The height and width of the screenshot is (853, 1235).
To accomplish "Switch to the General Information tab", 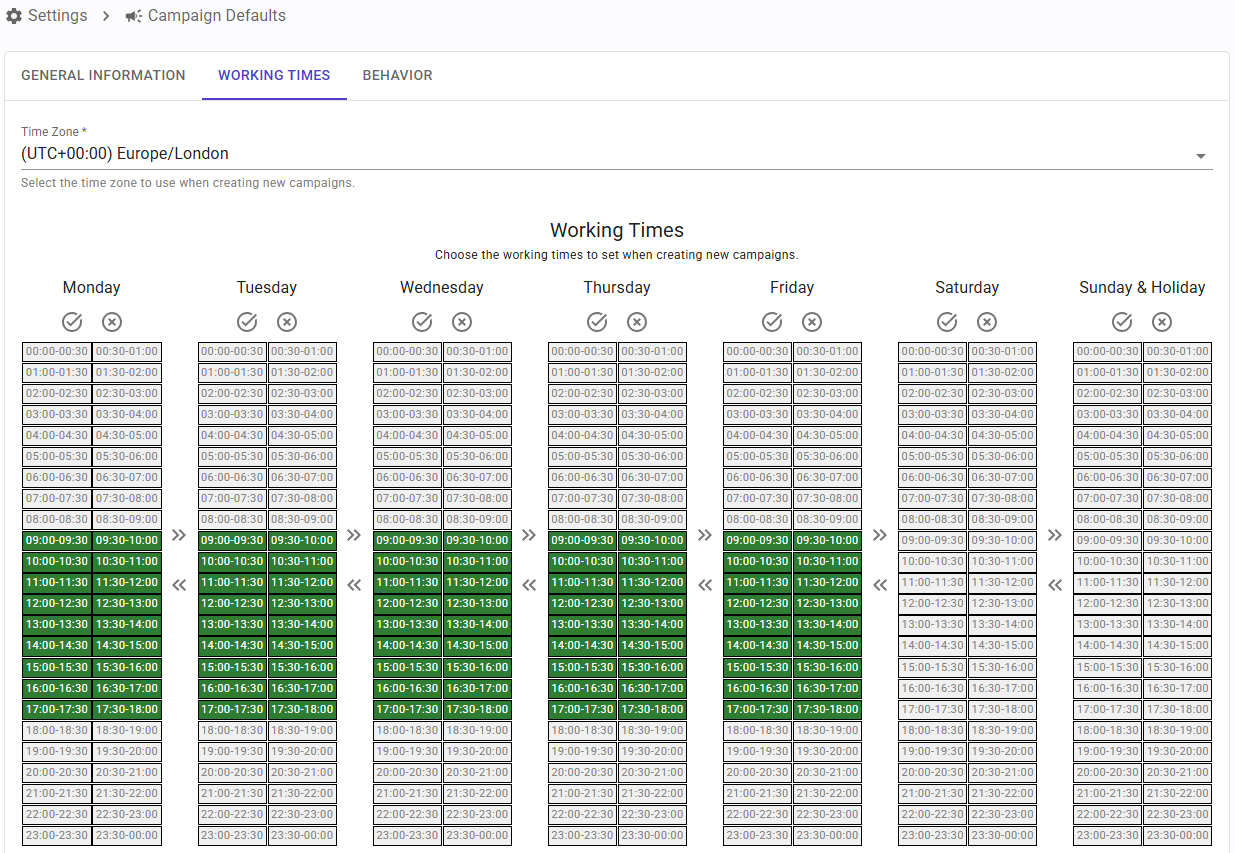I will click(103, 75).
